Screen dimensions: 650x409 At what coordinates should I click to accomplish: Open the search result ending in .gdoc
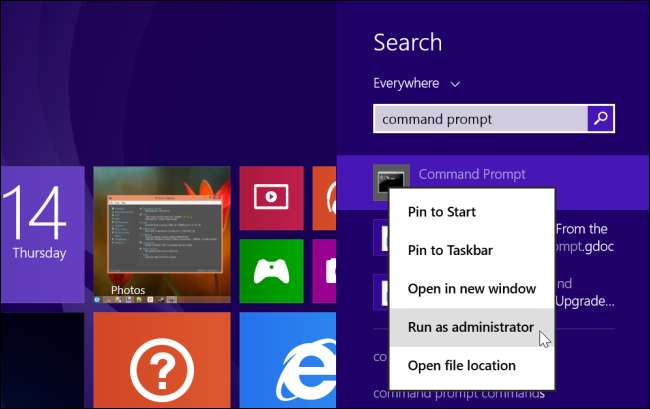point(585,237)
